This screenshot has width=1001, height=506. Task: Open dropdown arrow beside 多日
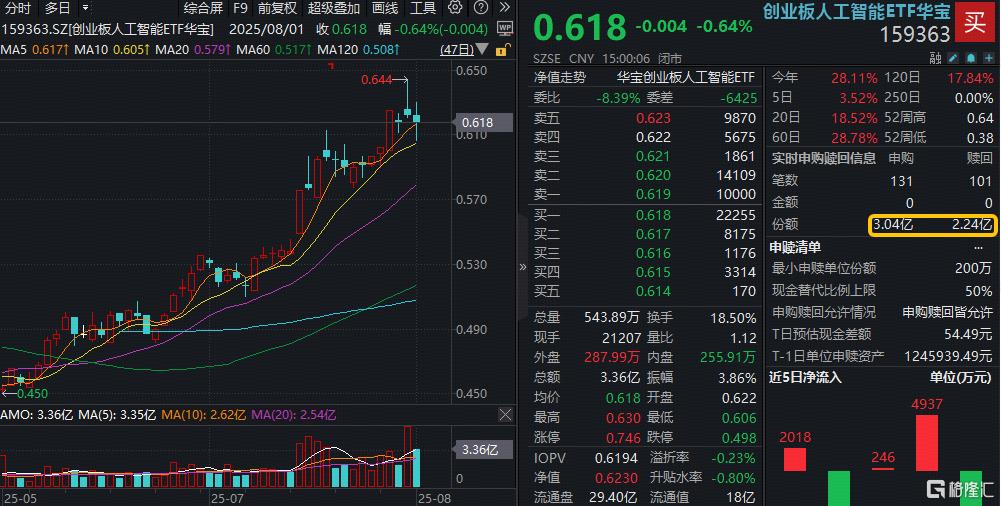tap(85, 8)
